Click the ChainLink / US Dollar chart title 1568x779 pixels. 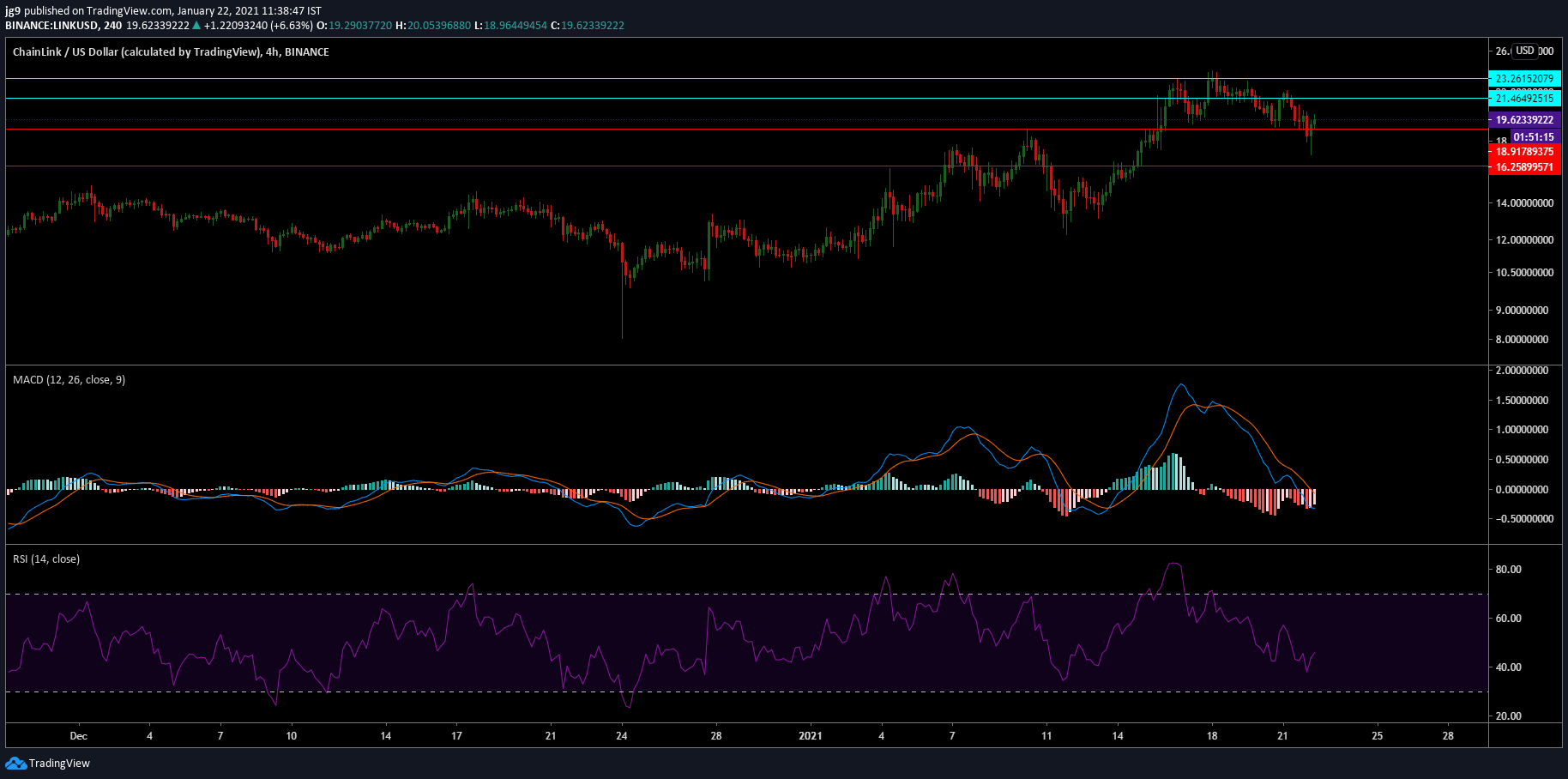tap(171, 52)
